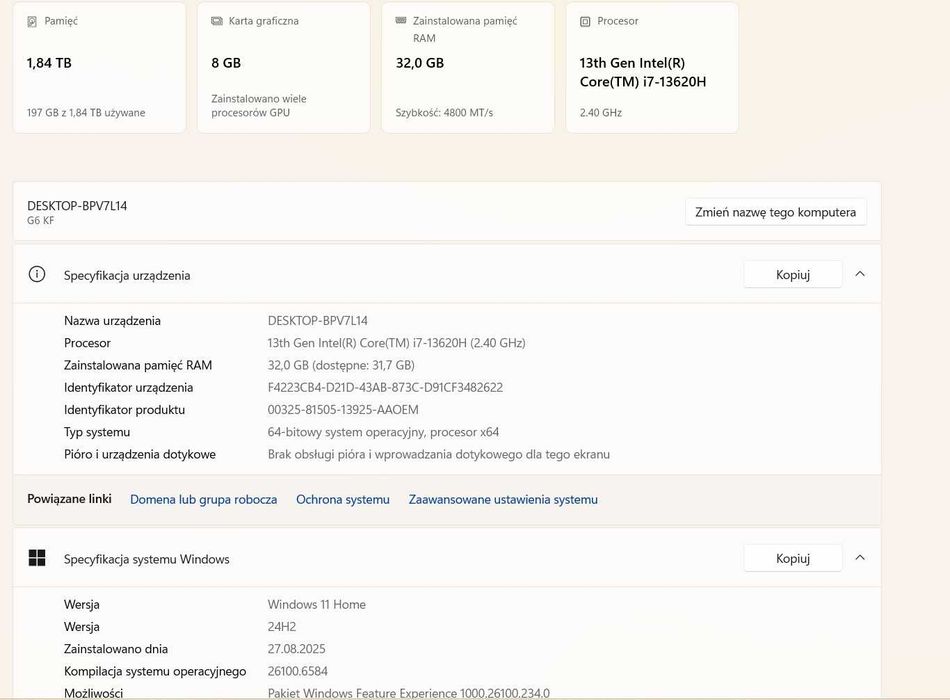
Task: Select 32,0 GB (dostępne: 31,7 GB) value
Action: click(x=341, y=365)
